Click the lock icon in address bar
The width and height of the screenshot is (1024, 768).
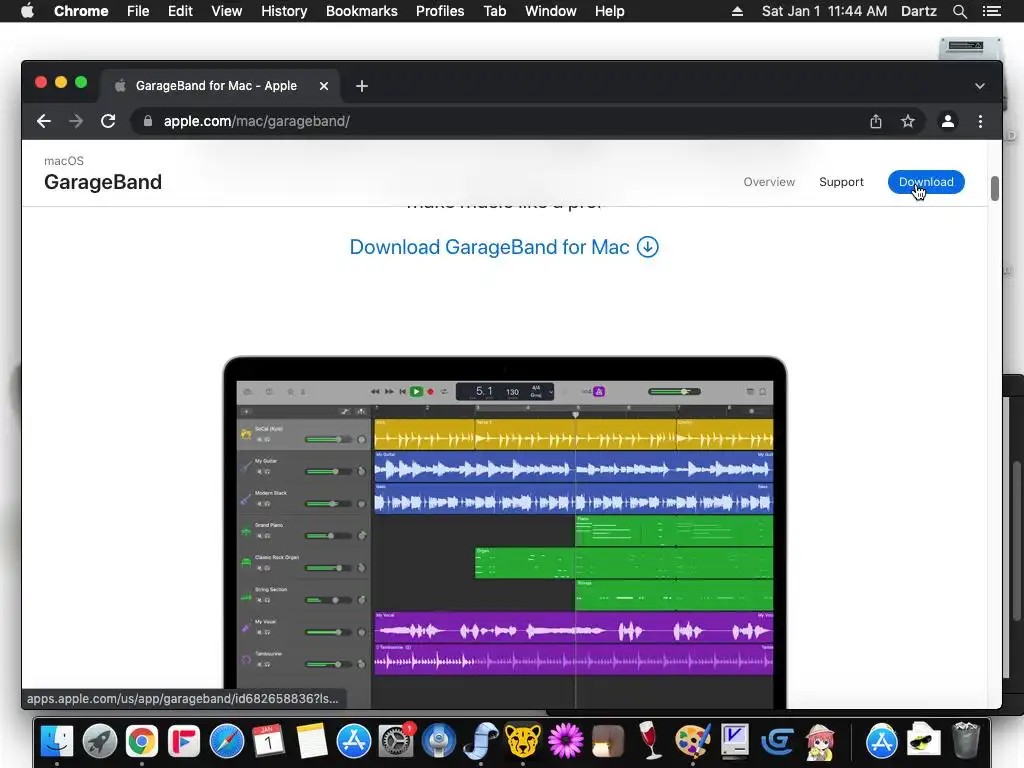pos(148,121)
